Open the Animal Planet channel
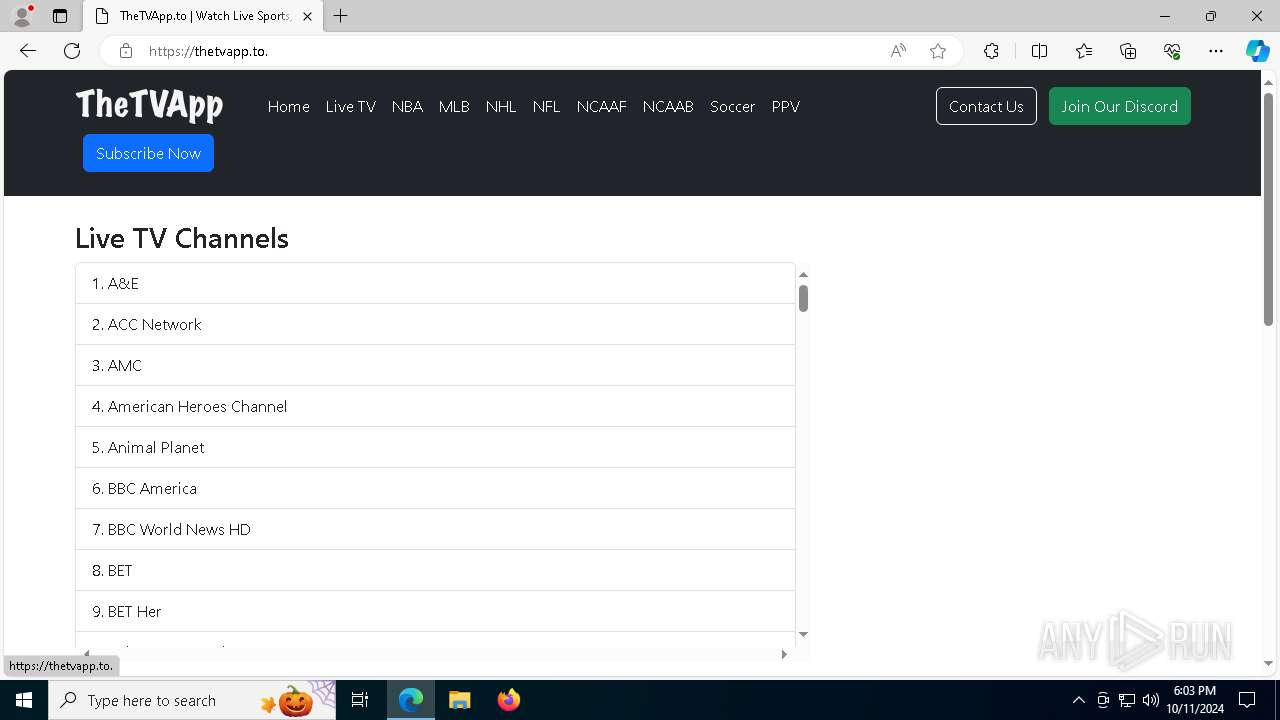Screen dimensions: 1280x720 [x=435, y=448]
